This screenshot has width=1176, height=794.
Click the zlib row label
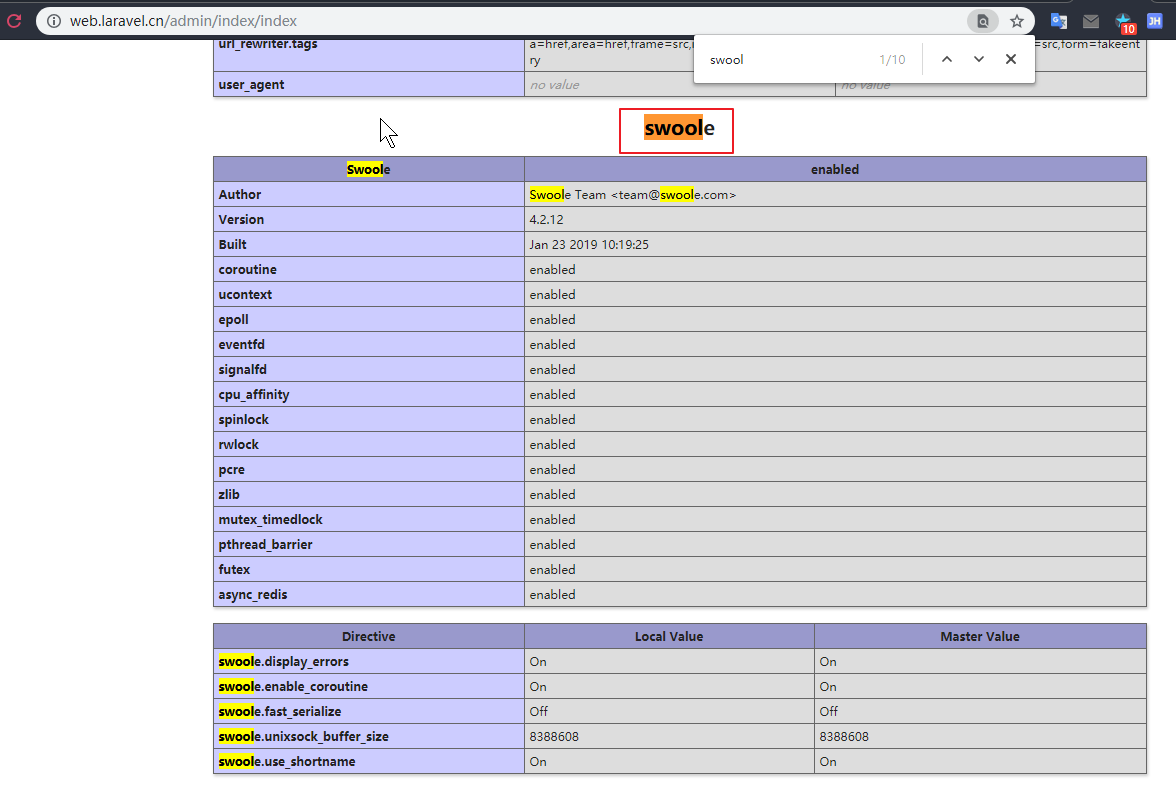(229, 495)
